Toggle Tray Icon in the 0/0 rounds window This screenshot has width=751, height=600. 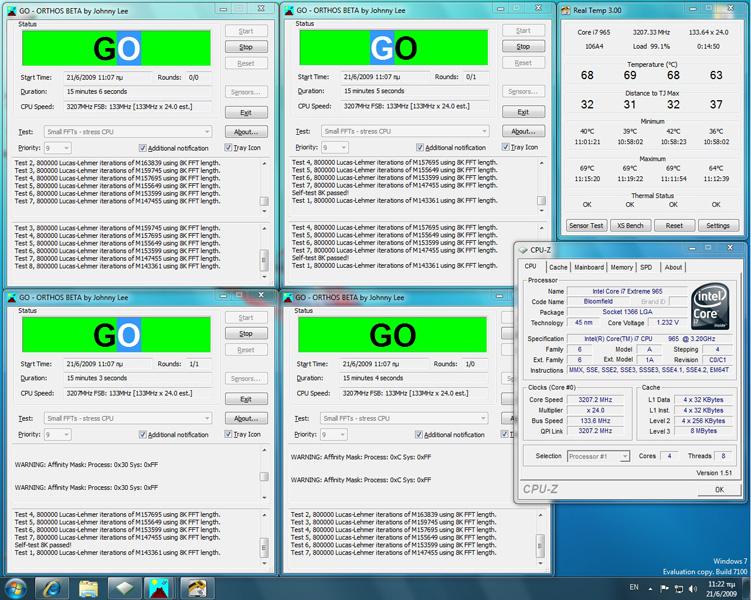click(x=228, y=147)
